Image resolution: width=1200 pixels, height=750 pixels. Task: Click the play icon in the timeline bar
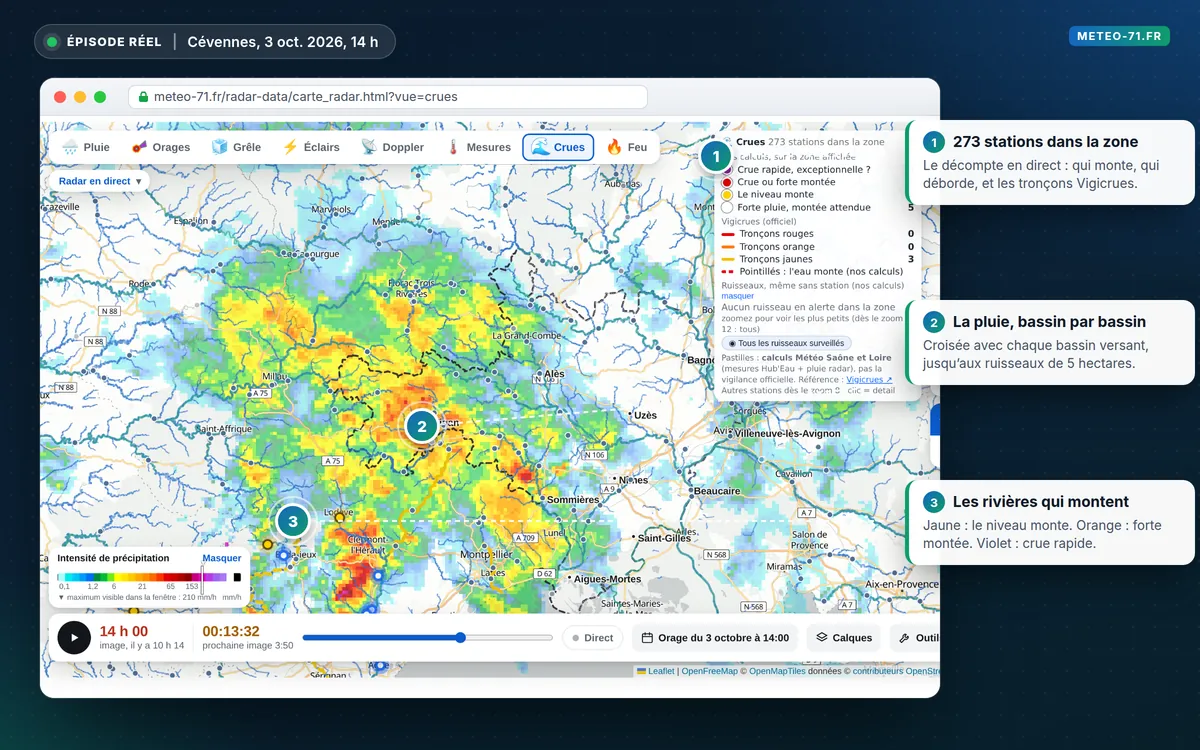tap(74, 637)
